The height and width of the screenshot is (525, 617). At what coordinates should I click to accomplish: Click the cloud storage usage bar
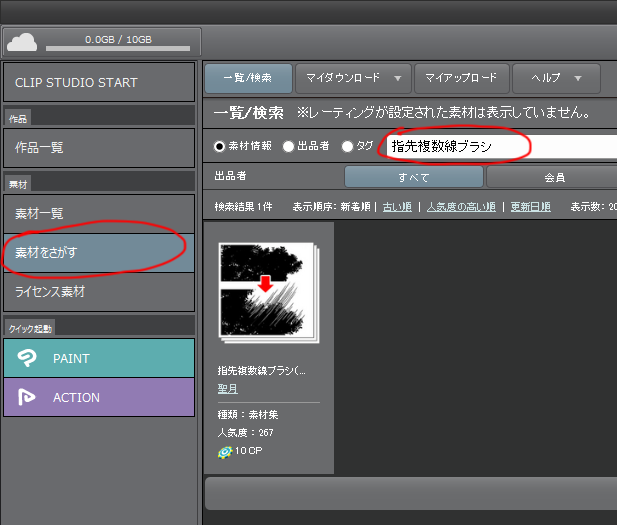(x=118, y=48)
